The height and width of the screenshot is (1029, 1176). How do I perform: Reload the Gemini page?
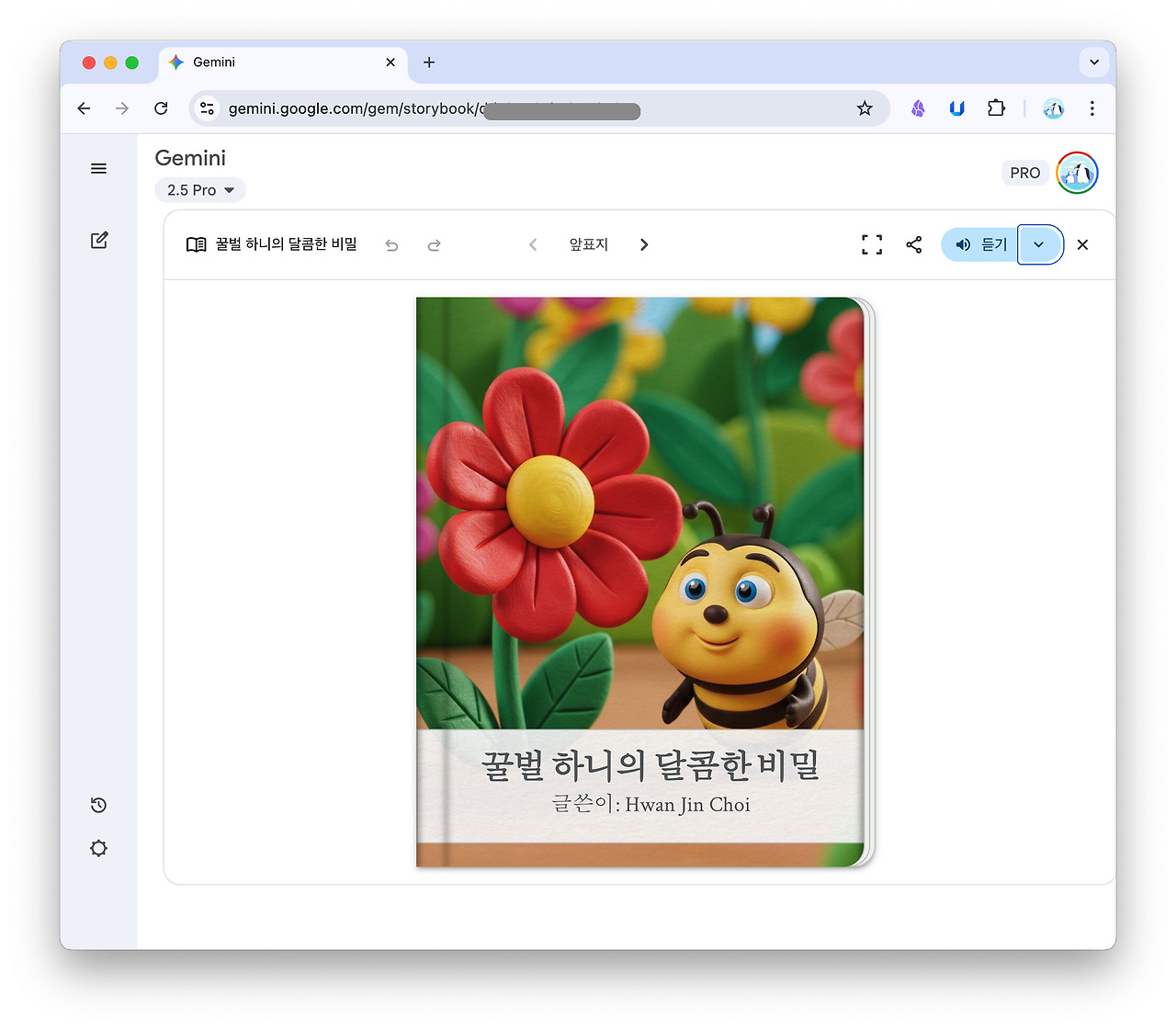click(x=161, y=108)
